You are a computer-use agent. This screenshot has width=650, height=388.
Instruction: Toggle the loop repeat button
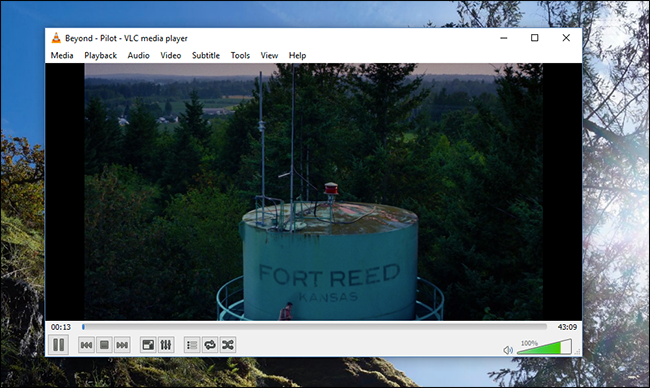click(210, 345)
